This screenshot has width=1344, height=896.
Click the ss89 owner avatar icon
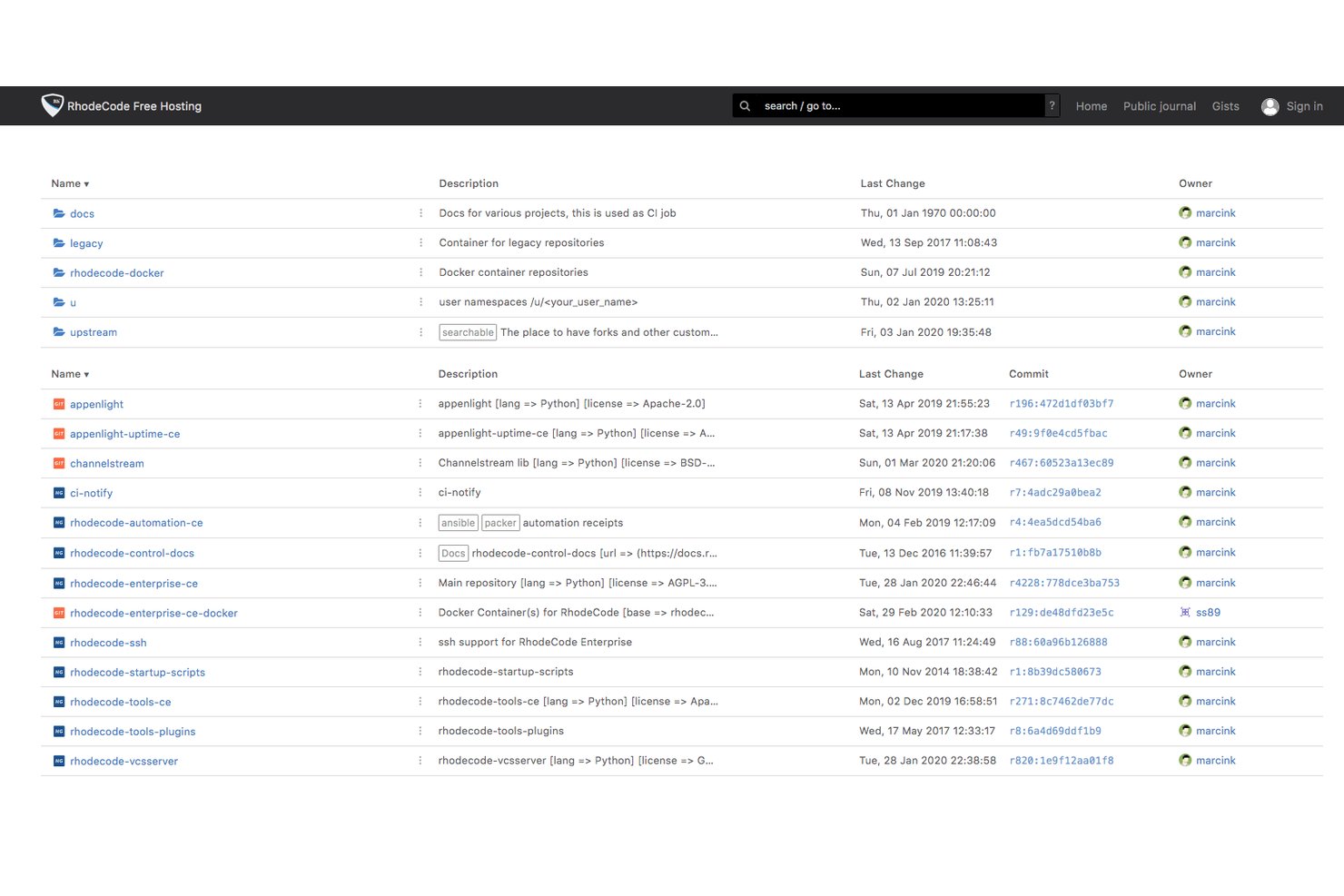pos(1185,613)
